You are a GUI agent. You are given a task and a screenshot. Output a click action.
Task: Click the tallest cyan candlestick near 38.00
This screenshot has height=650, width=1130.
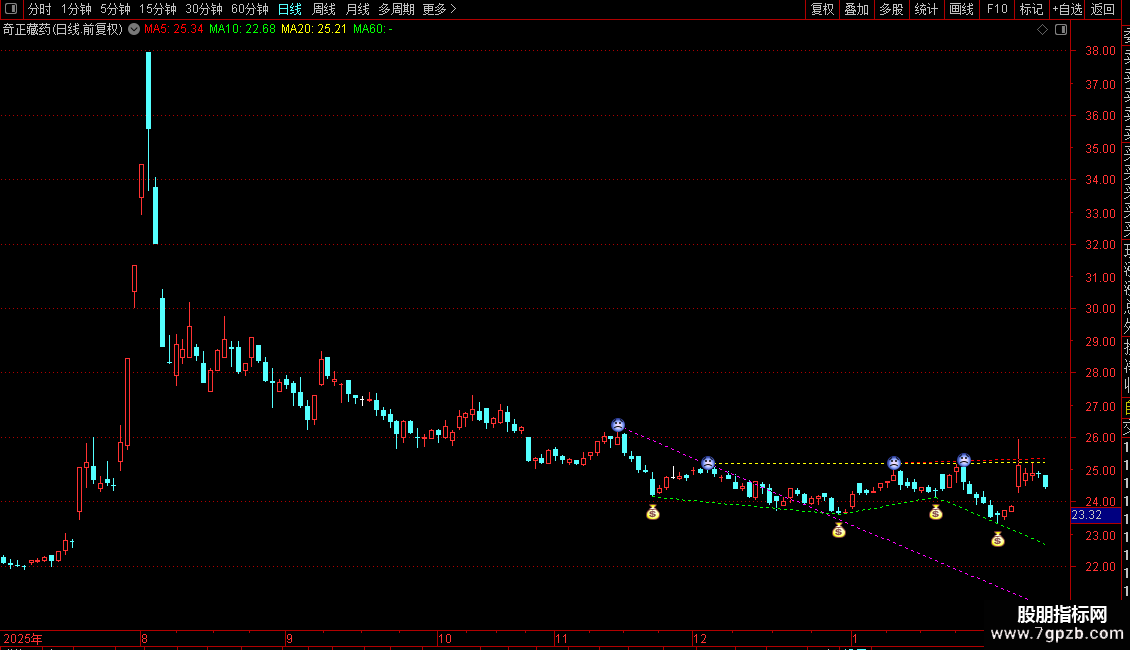click(148, 90)
